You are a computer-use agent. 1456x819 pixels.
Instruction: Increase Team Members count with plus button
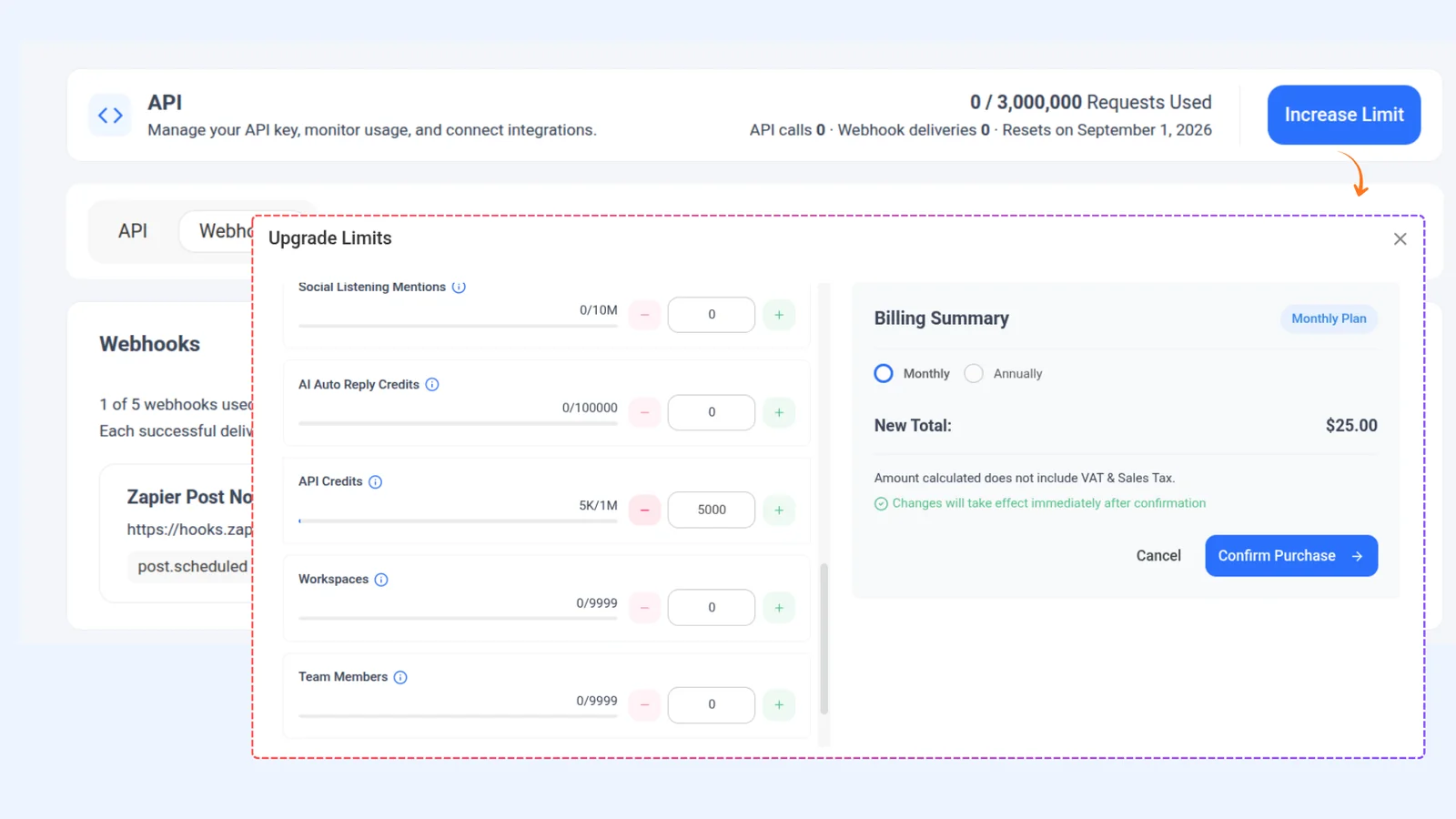tap(779, 704)
